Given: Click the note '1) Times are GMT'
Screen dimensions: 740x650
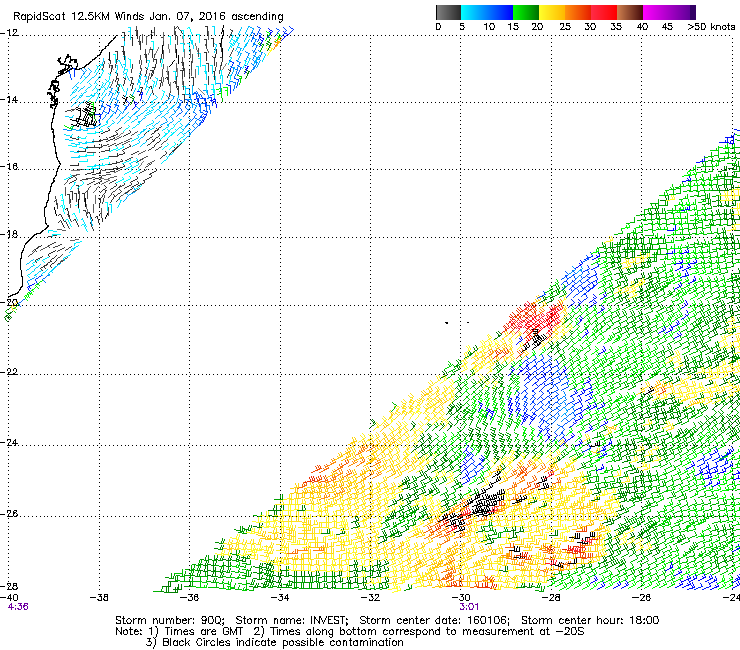Looking at the screenshot, I should pos(196,632).
